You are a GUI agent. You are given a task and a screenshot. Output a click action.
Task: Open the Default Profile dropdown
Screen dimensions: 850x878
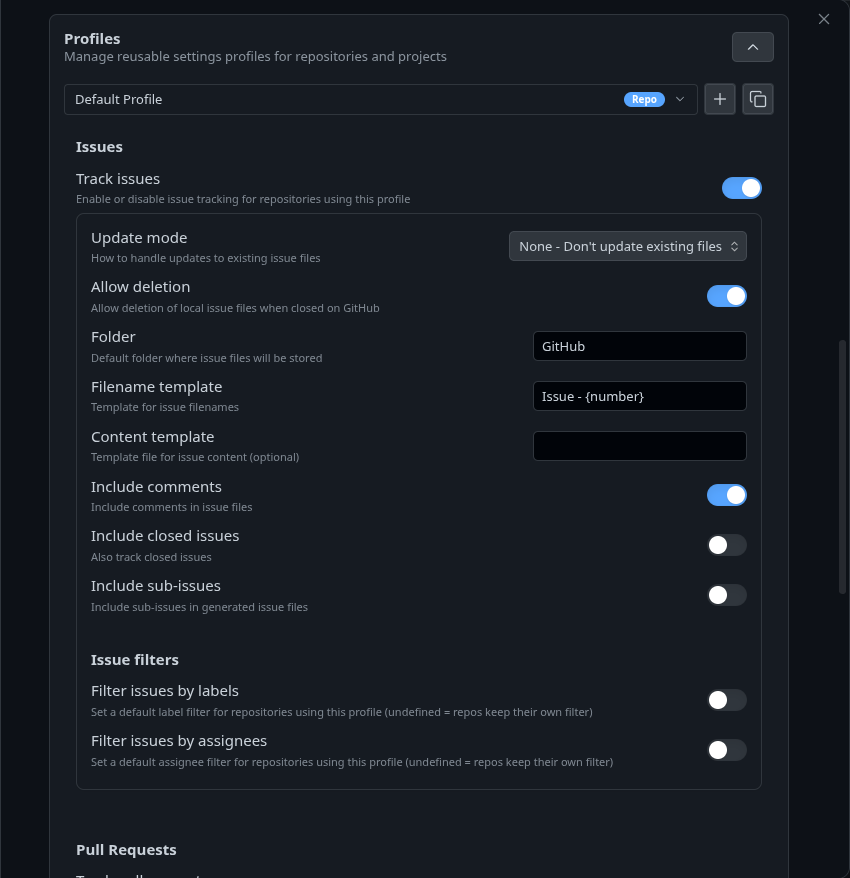click(x=381, y=100)
